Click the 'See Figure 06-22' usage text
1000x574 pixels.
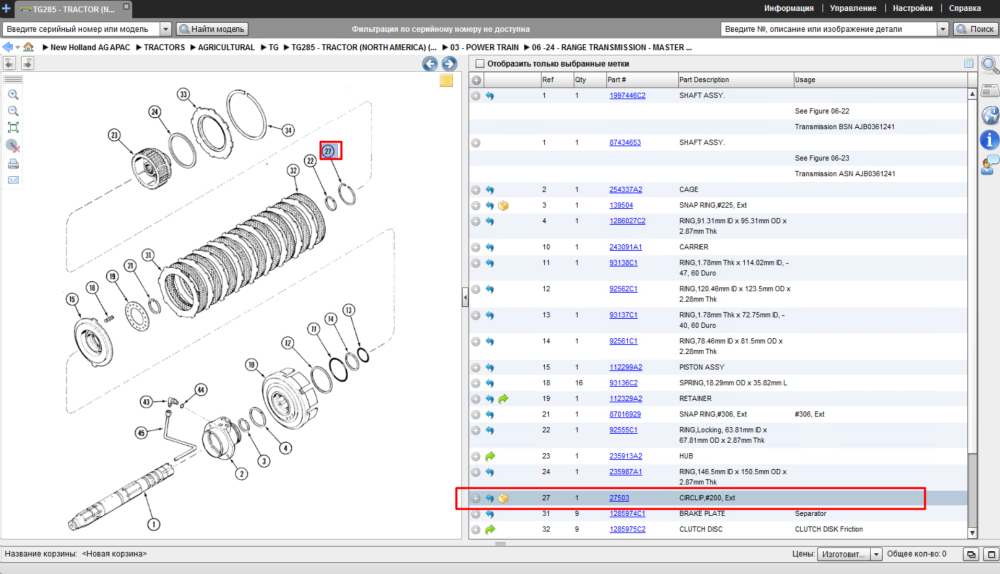(x=821, y=111)
